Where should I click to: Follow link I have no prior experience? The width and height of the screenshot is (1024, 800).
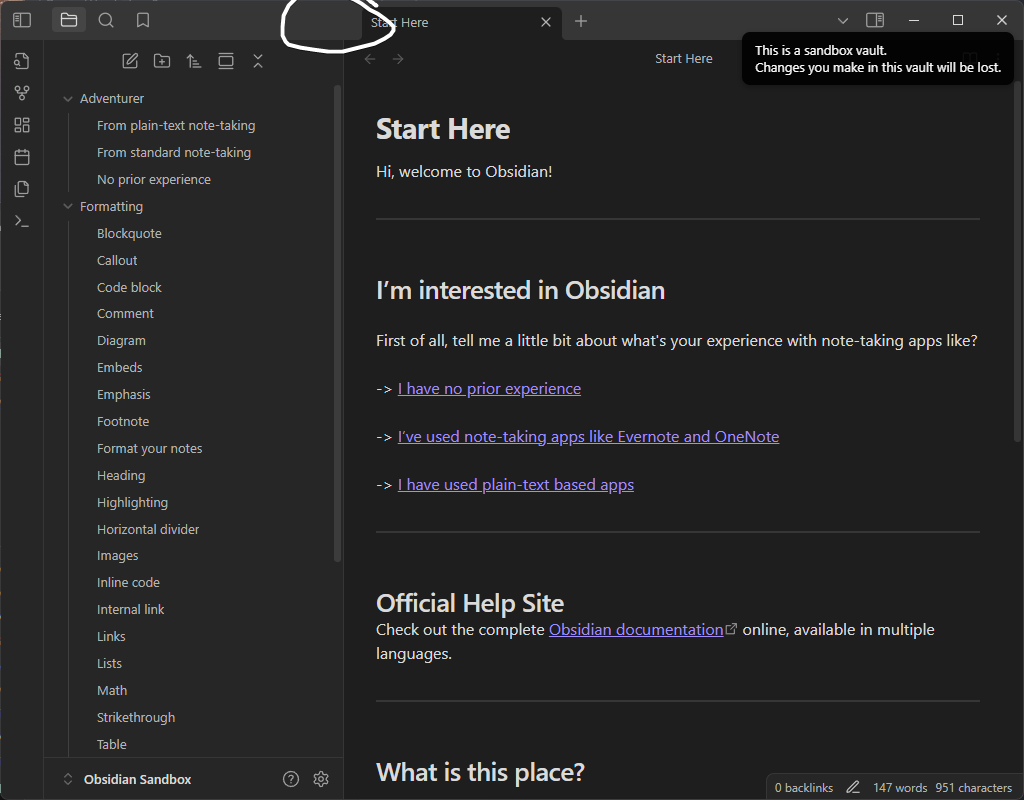pyautogui.click(x=489, y=389)
